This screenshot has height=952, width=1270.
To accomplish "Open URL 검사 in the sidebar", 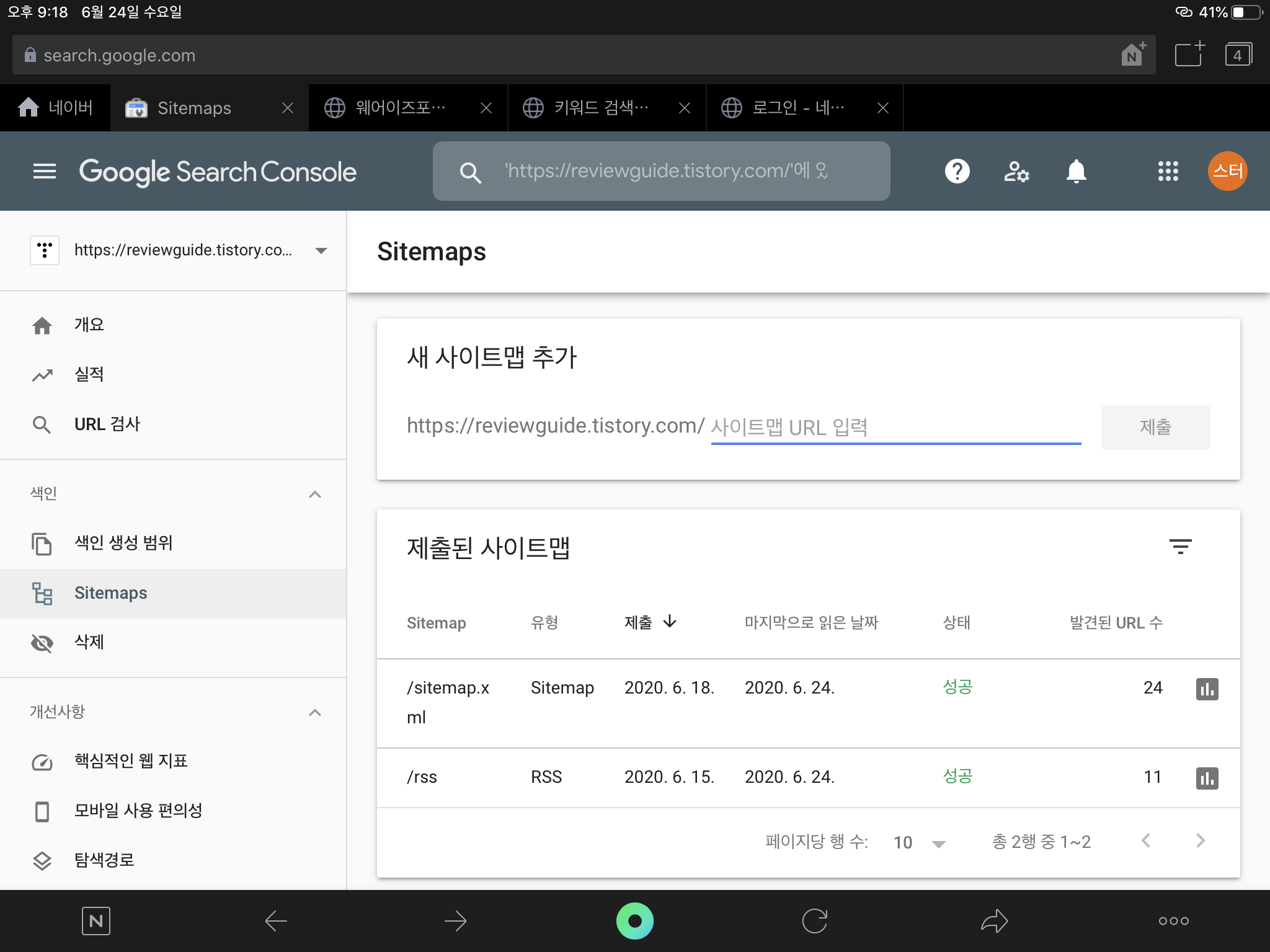I will click(173, 425).
